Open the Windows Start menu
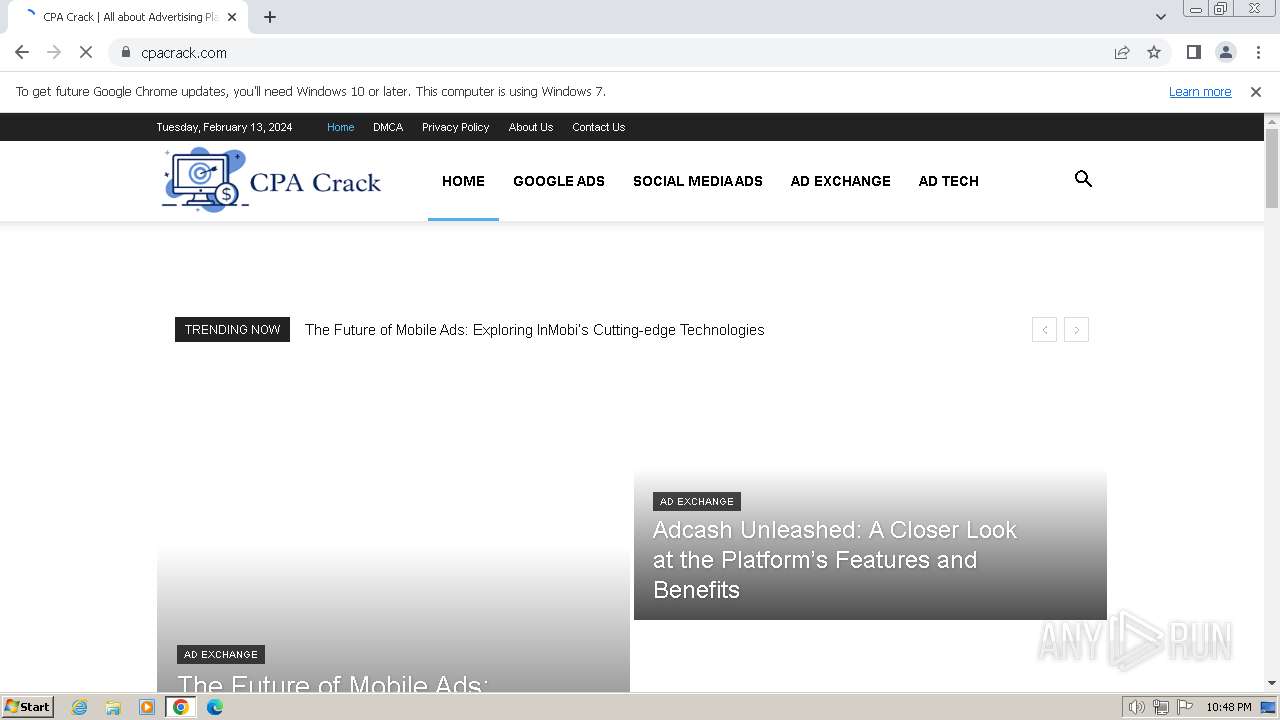Viewport: 1280px width, 720px height. point(27,707)
